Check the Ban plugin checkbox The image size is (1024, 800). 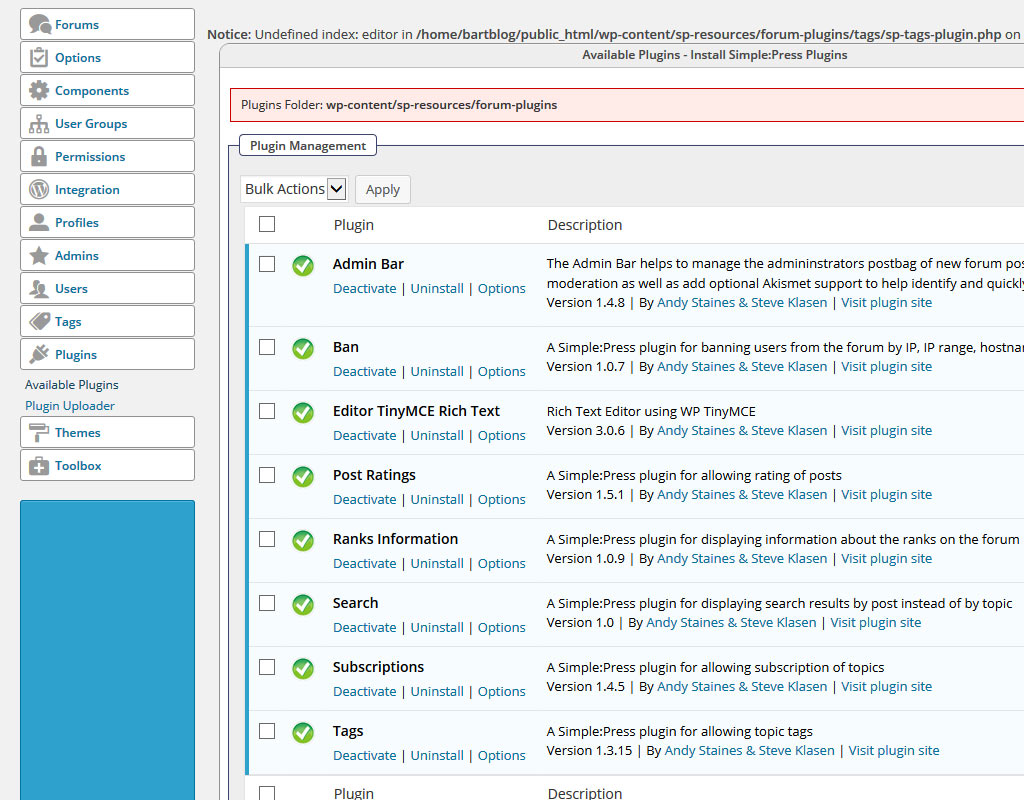click(267, 347)
